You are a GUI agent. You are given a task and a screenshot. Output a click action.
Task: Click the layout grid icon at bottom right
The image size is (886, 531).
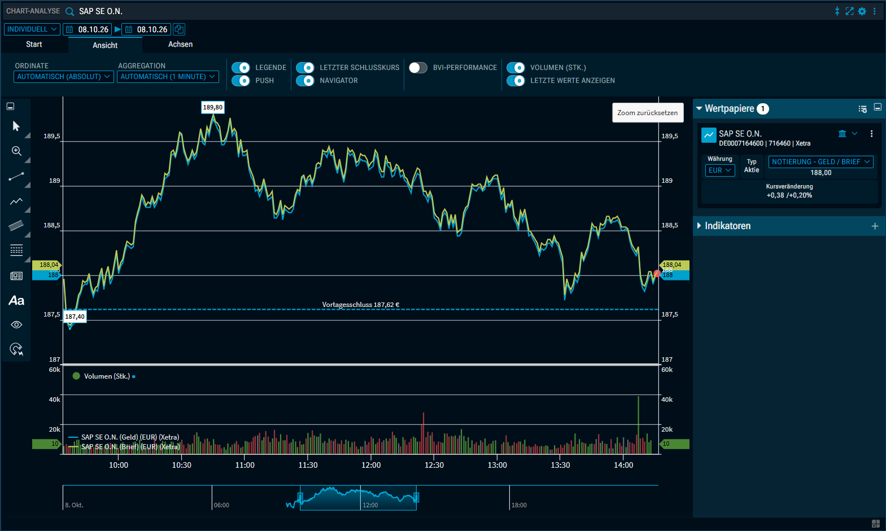pos(876,524)
